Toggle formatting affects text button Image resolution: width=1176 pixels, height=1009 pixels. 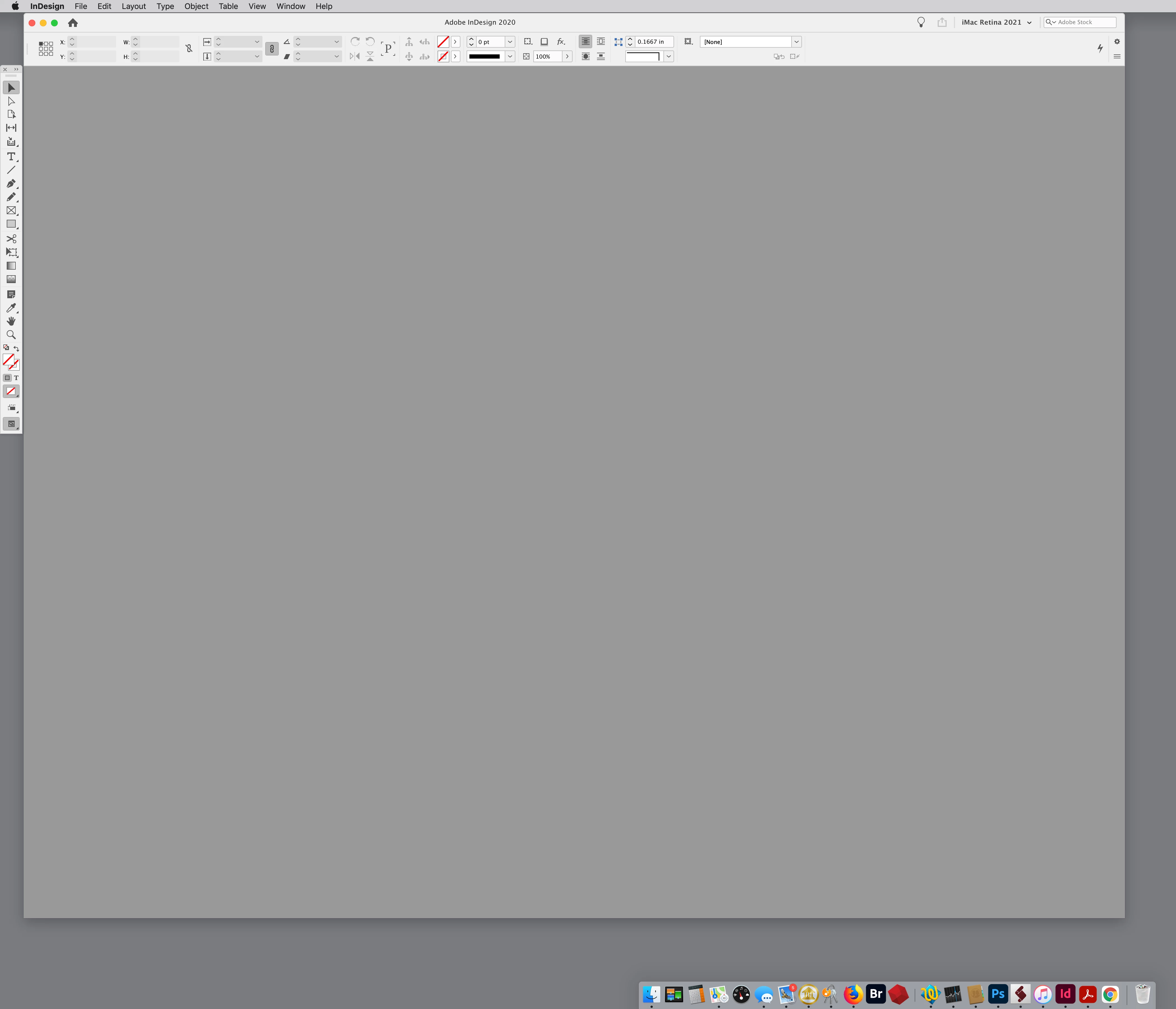pyautogui.click(x=17, y=378)
